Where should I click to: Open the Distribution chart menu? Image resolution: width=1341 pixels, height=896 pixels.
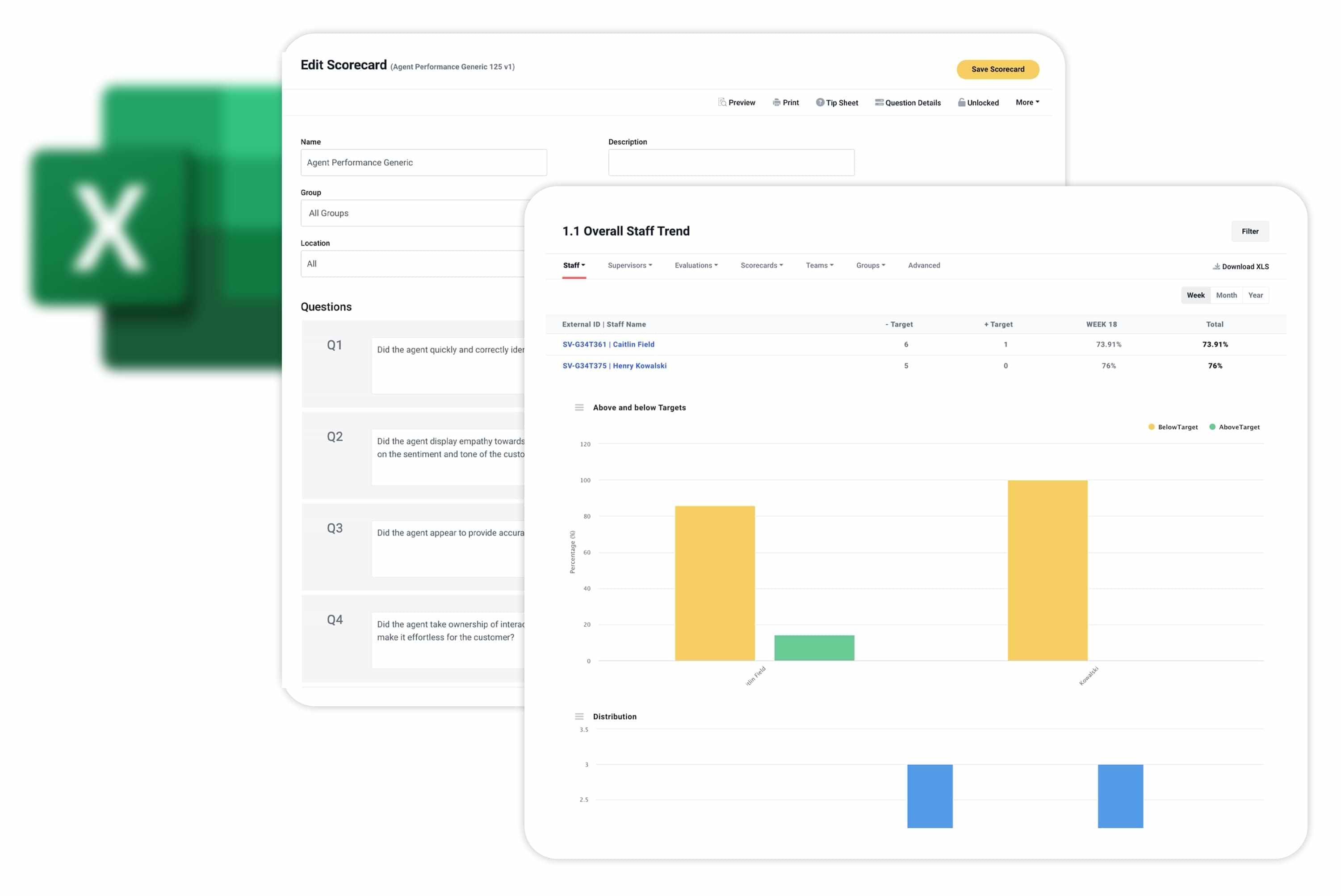click(x=579, y=716)
